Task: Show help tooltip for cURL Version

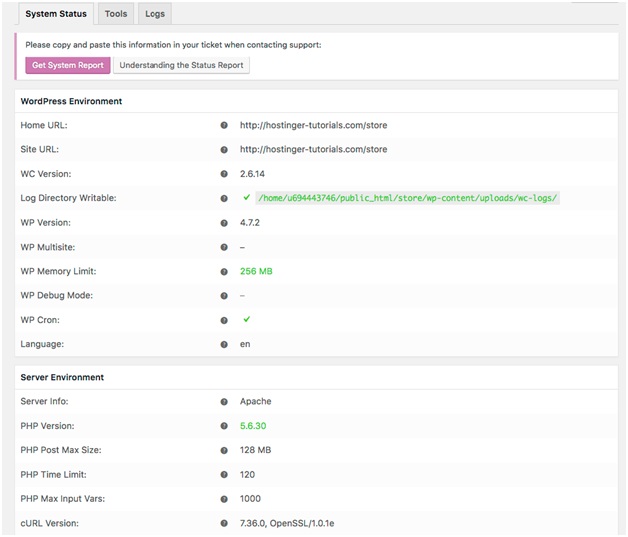Action: [224, 523]
